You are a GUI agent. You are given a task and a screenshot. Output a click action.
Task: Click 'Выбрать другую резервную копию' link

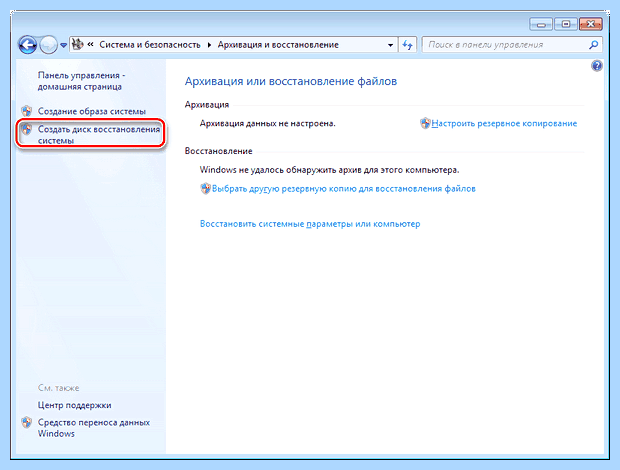(x=344, y=189)
